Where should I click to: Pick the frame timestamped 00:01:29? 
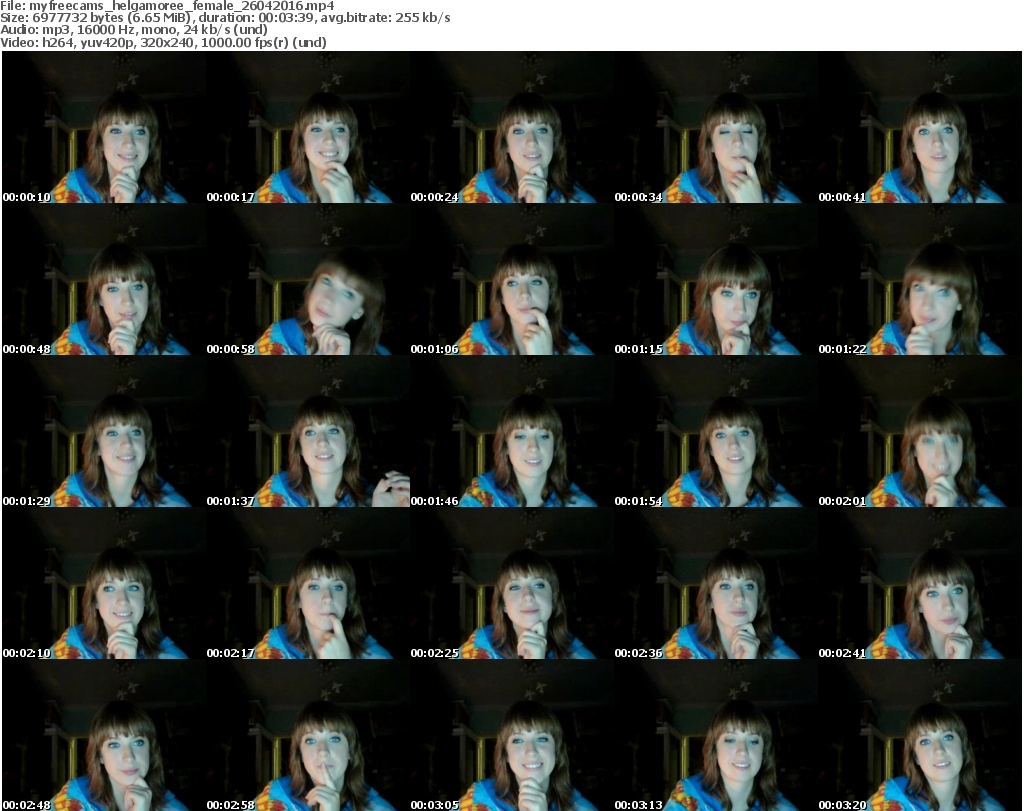104,432
